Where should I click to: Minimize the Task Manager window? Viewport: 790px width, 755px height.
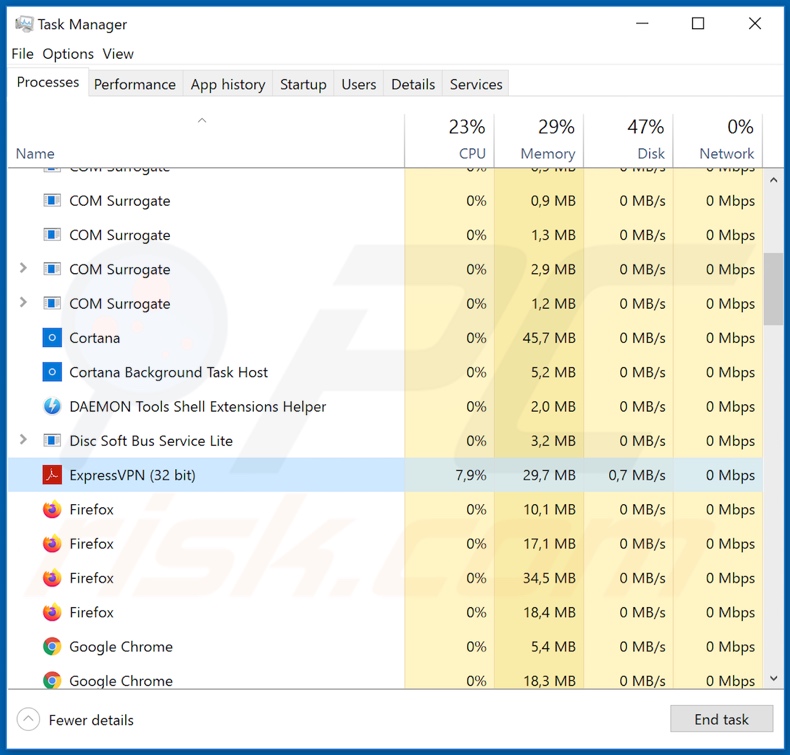pyautogui.click(x=642, y=23)
